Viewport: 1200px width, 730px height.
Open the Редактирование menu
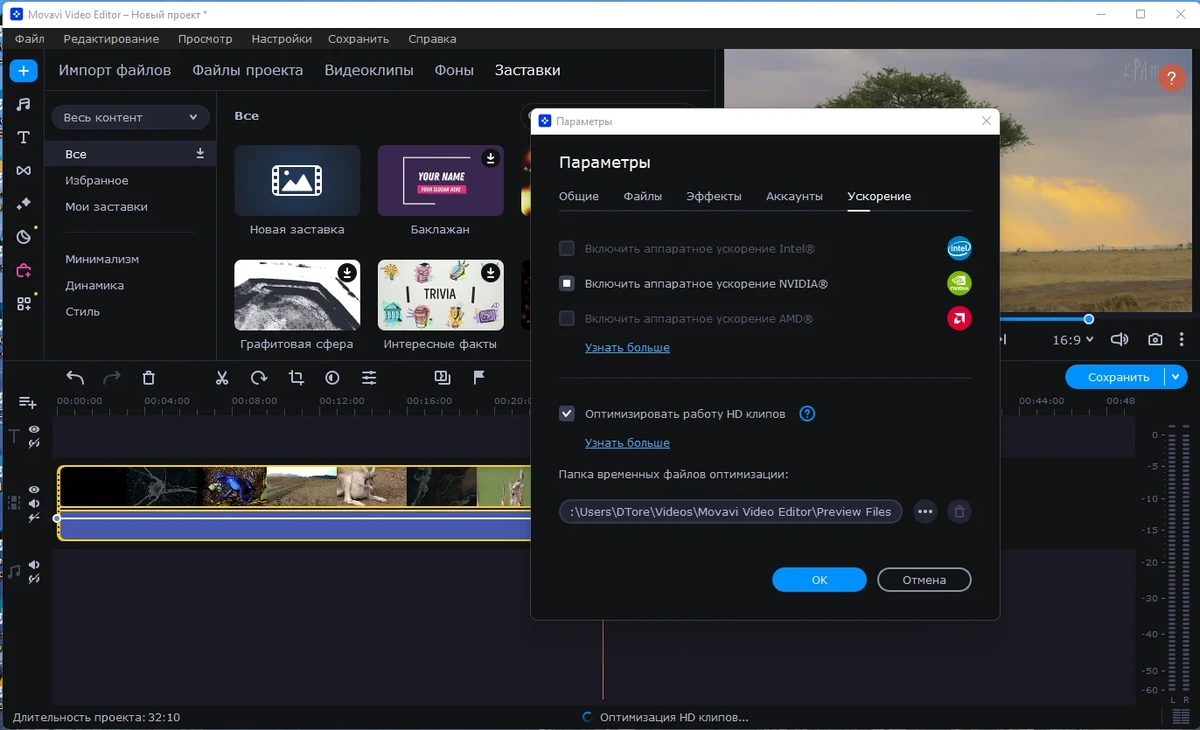pos(111,39)
